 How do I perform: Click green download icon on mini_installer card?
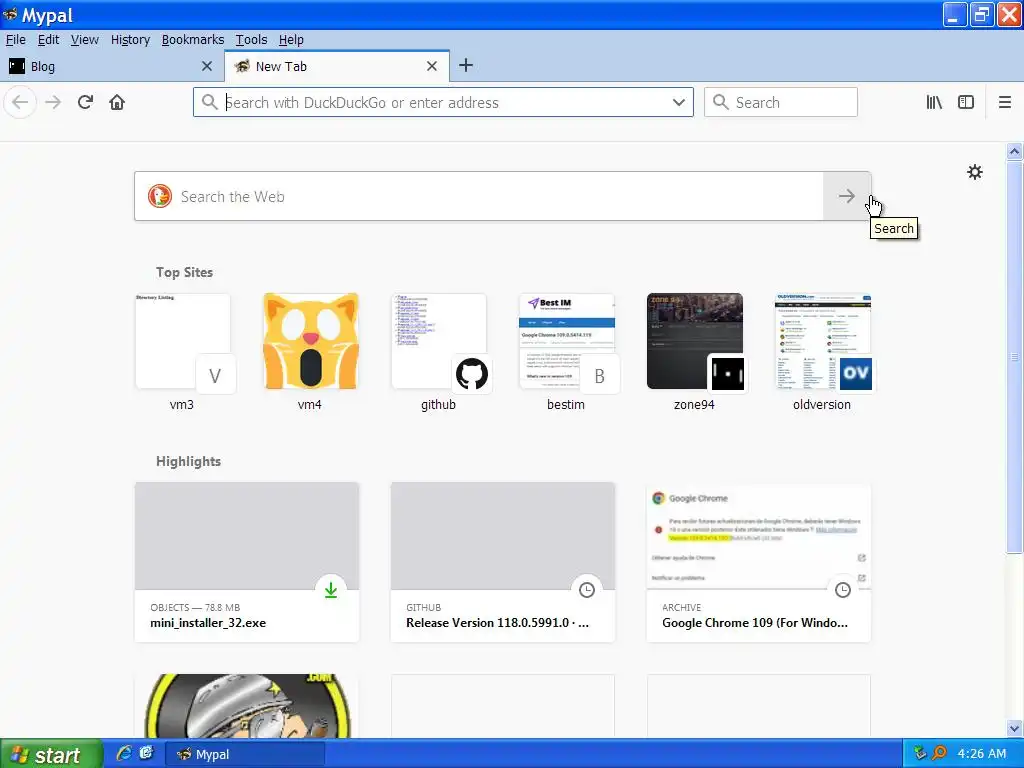click(331, 590)
